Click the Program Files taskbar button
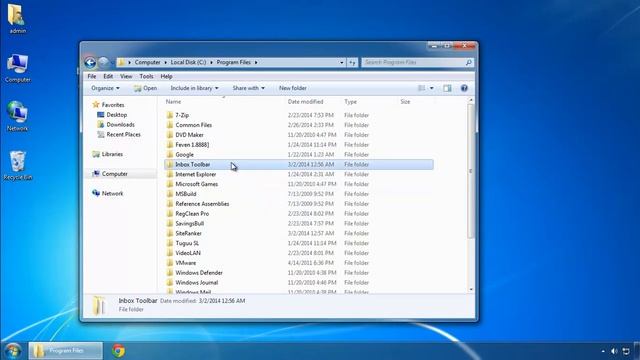Viewport: 640px width, 360px height. pyautogui.click(x=66, y=351)
